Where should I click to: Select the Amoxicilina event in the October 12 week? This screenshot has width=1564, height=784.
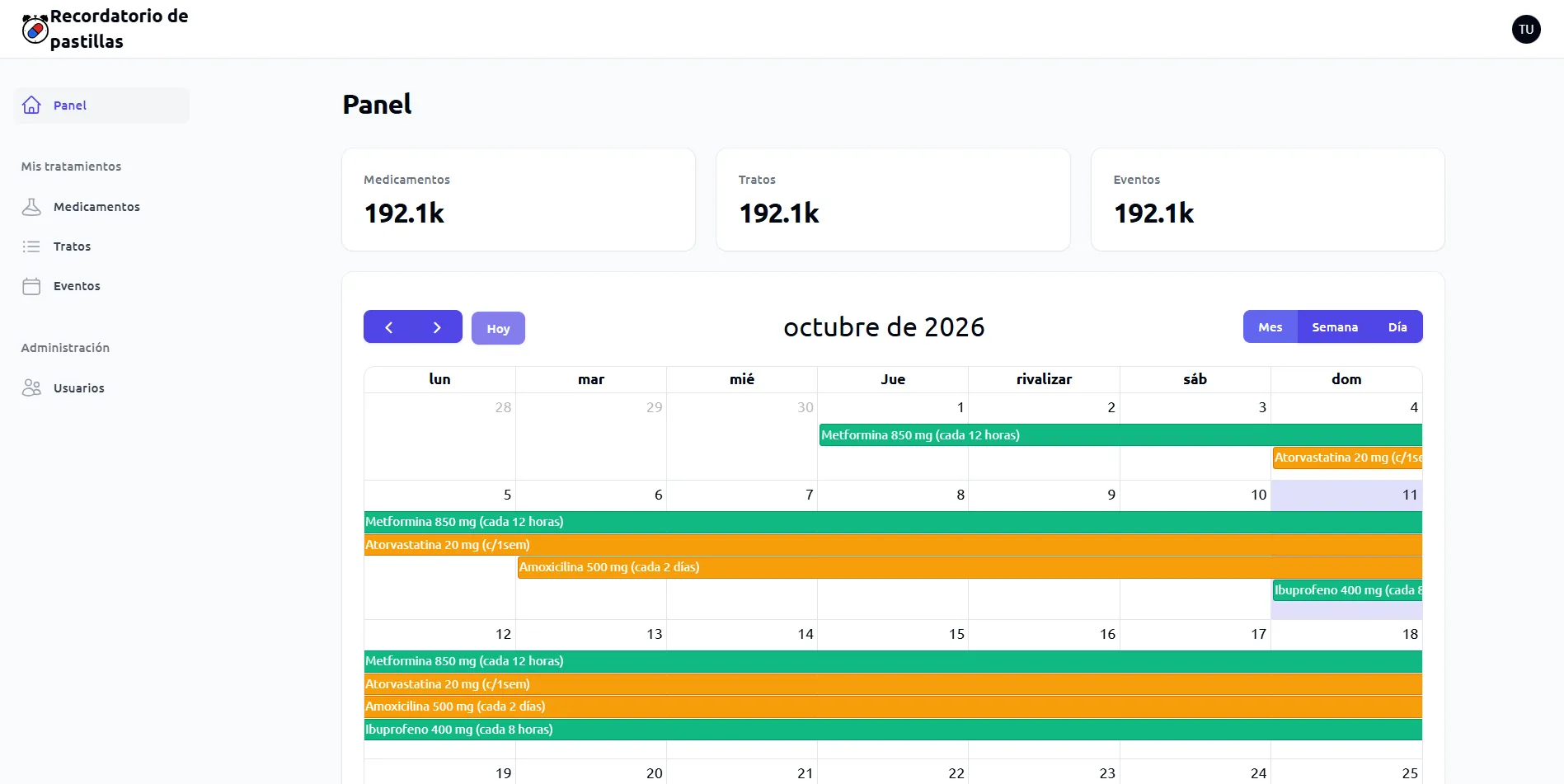point(893,707)
